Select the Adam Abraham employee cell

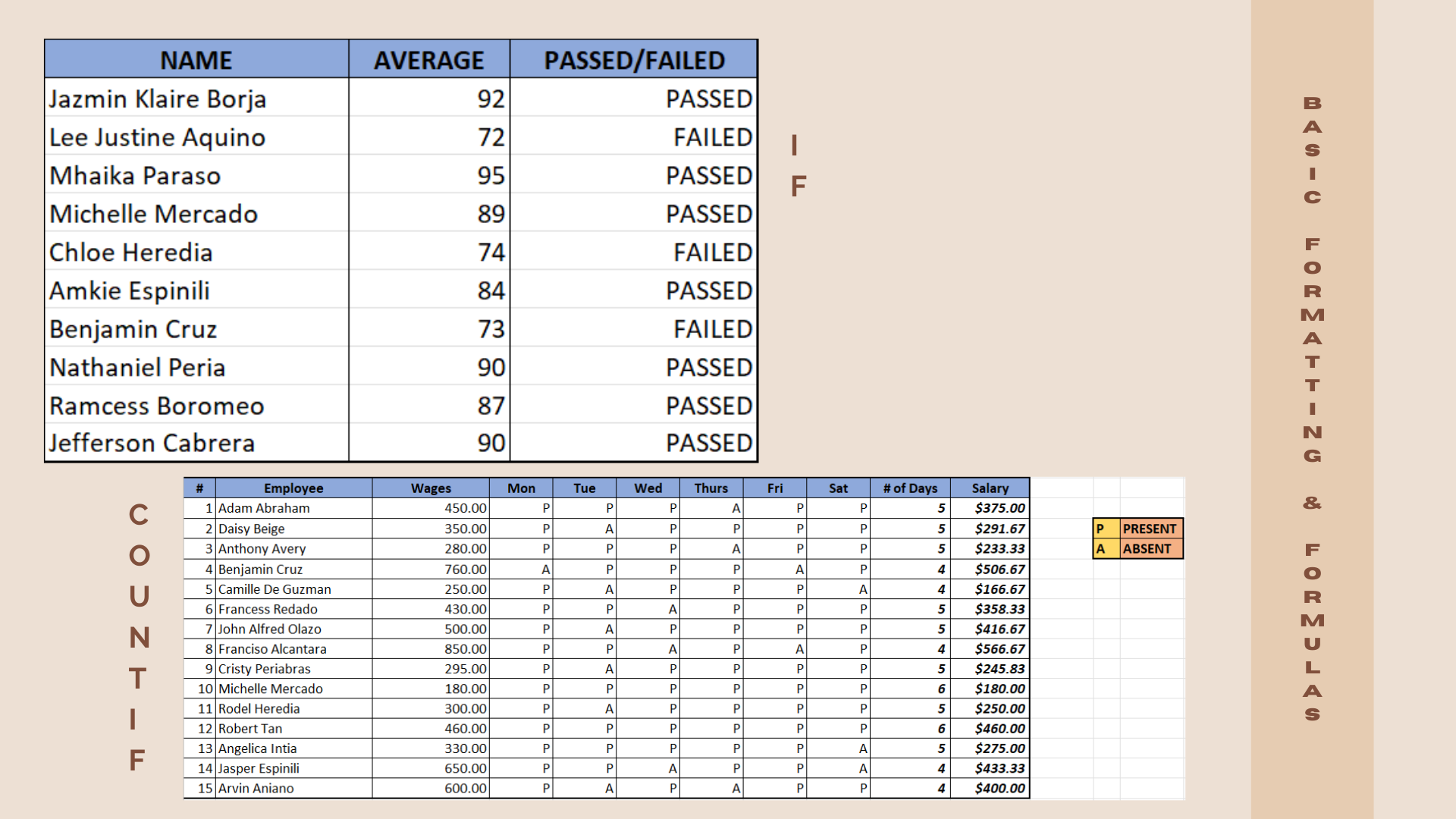pos(264,508)
